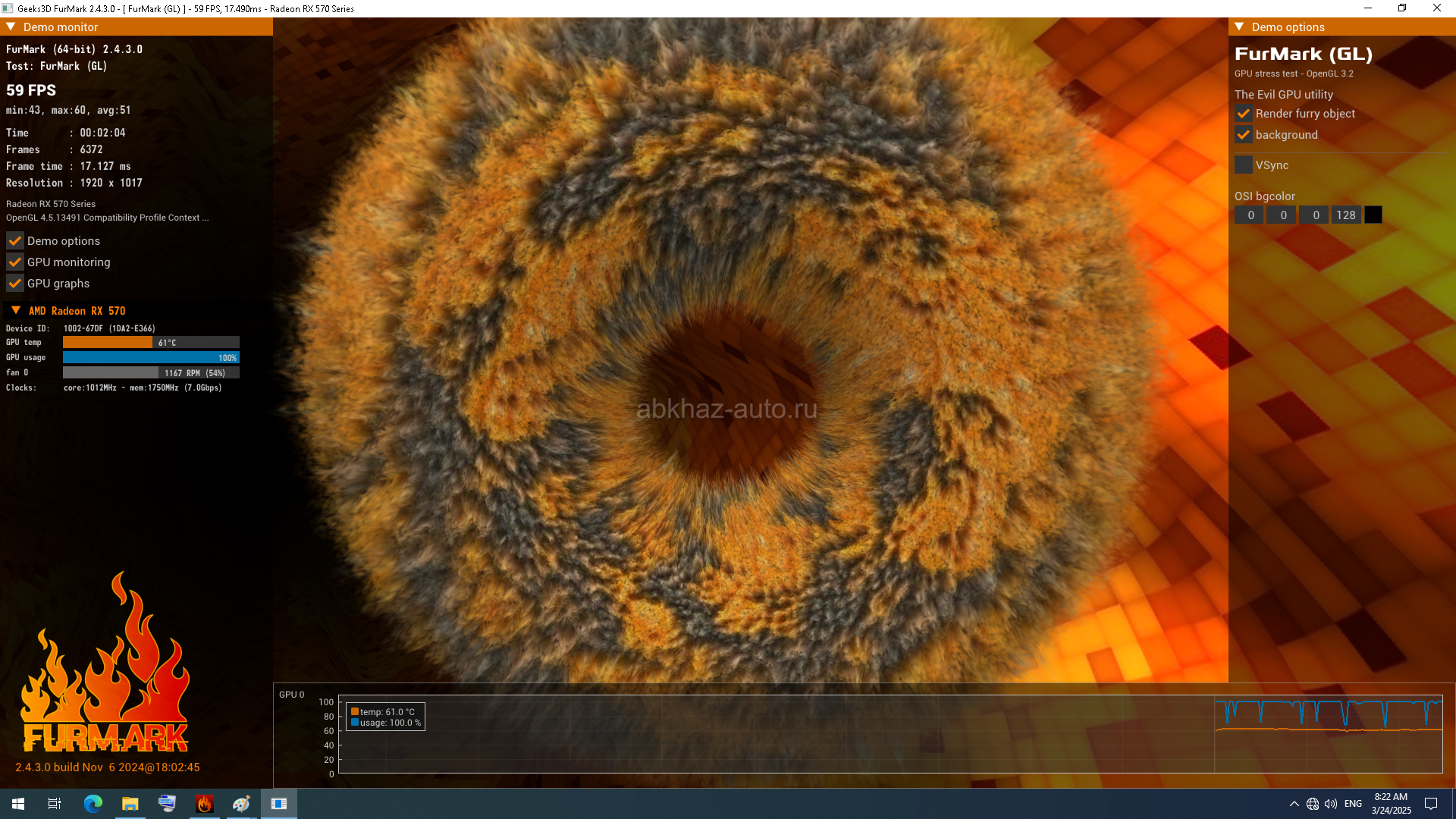Enable the VSync checkbox
This screenshot has width=1456, height=819.
1244,165
